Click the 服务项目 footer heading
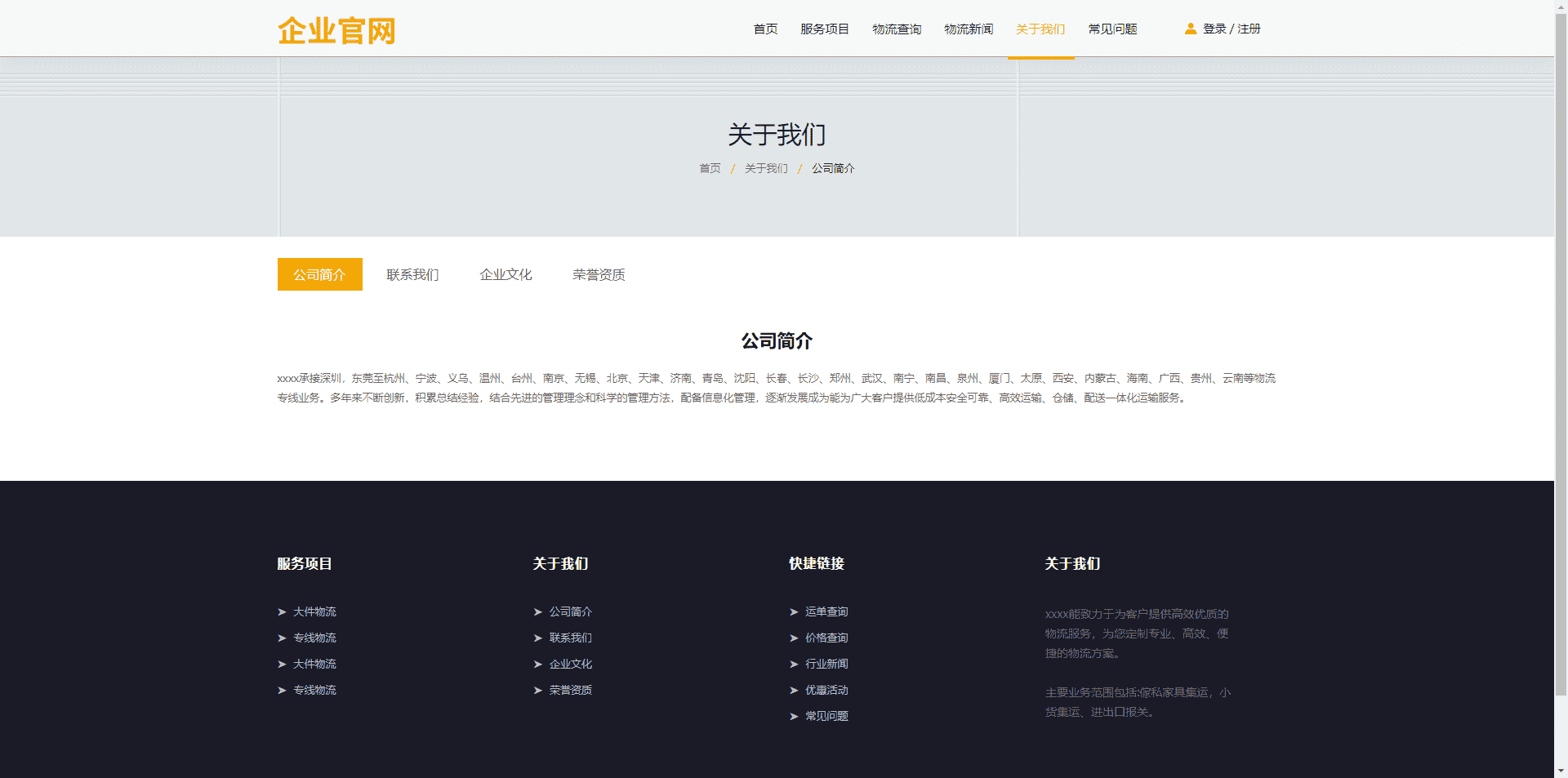Screen dimensions: 1568x778 click(x=305, y=563)
